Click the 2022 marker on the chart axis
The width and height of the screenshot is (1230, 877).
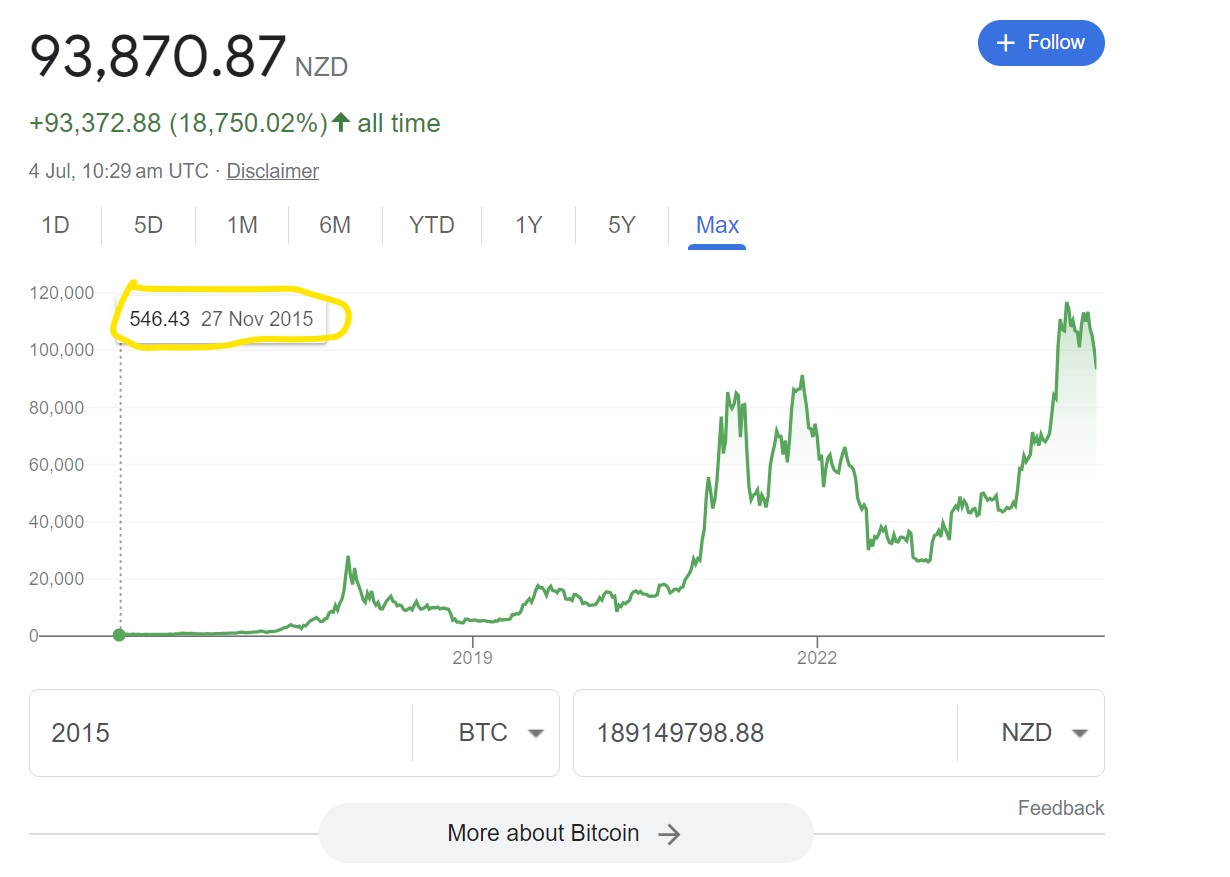[x=816, y=658]
